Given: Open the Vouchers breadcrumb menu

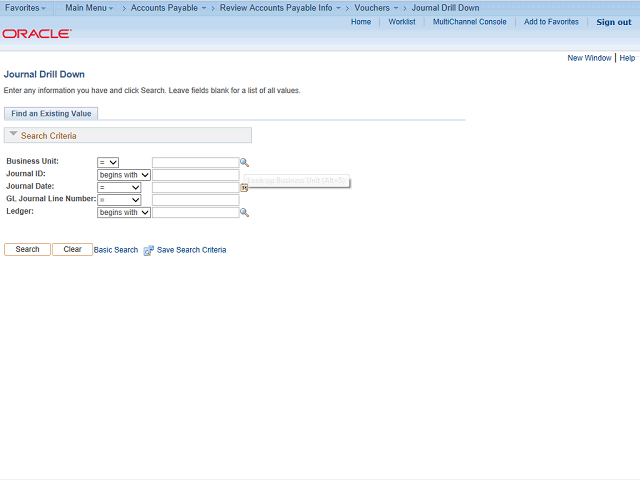Looking at the screenshot, I should click(376, 8).
